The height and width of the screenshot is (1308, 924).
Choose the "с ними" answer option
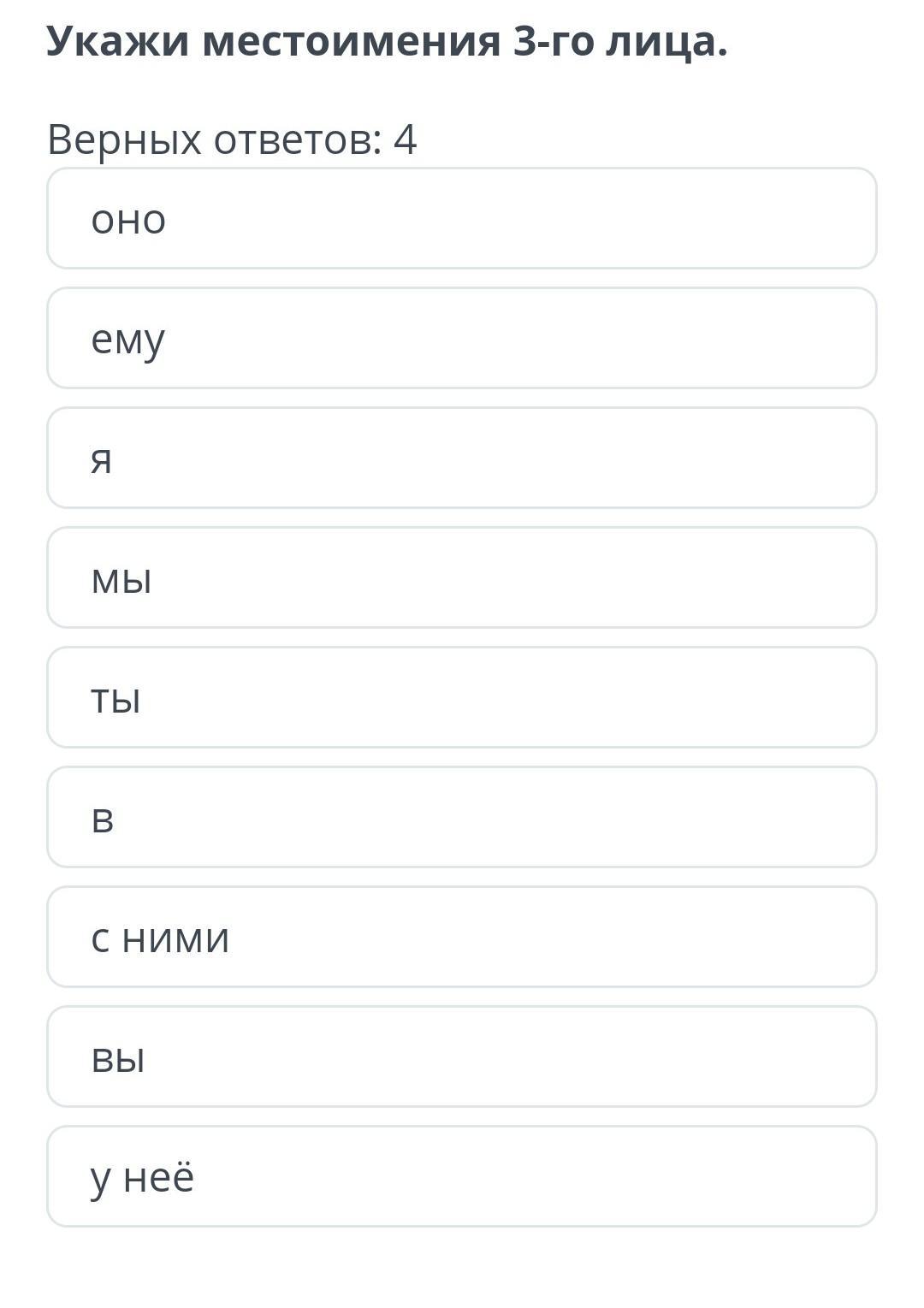[462, 937]
